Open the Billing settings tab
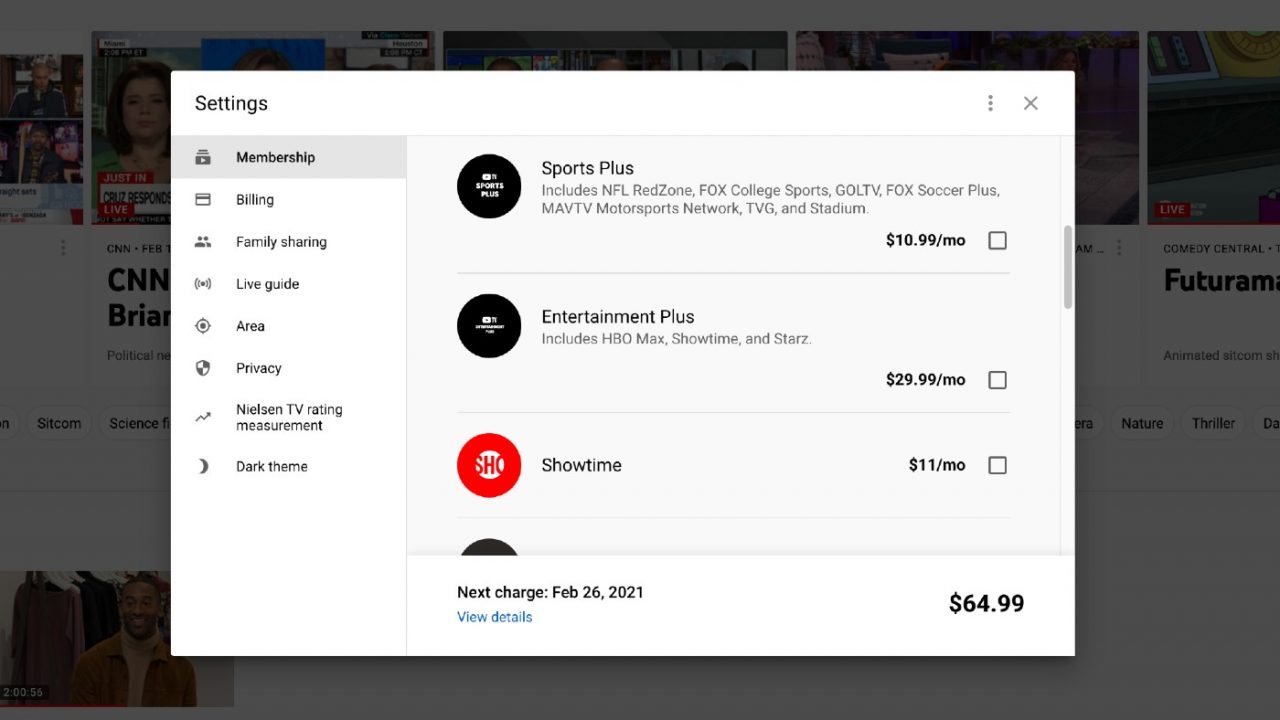Viewport: 1280px width, 720px height. (x=255, y=200)
